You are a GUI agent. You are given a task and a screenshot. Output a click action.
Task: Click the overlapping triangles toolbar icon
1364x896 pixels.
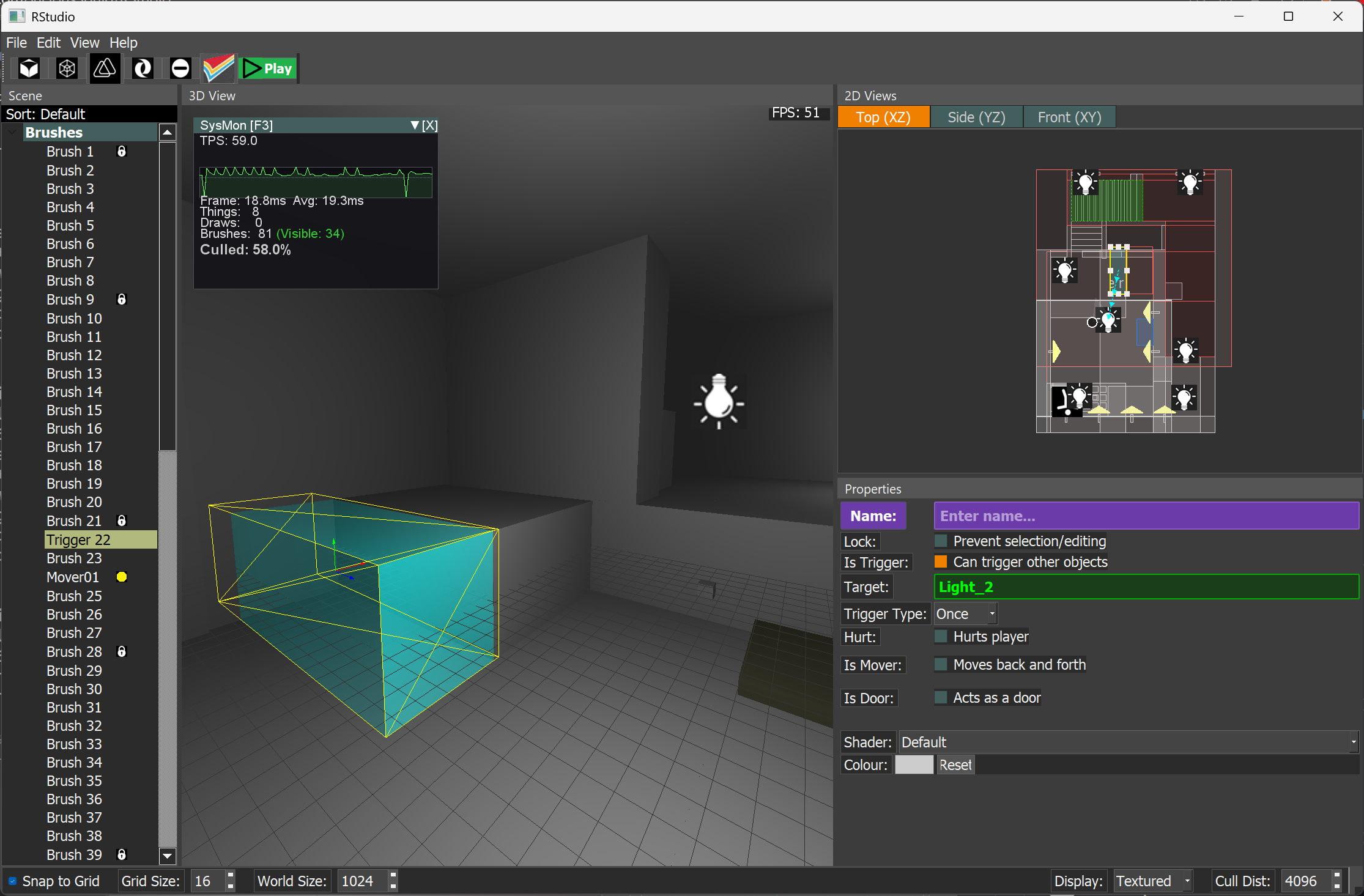click(x=105, y=68)
